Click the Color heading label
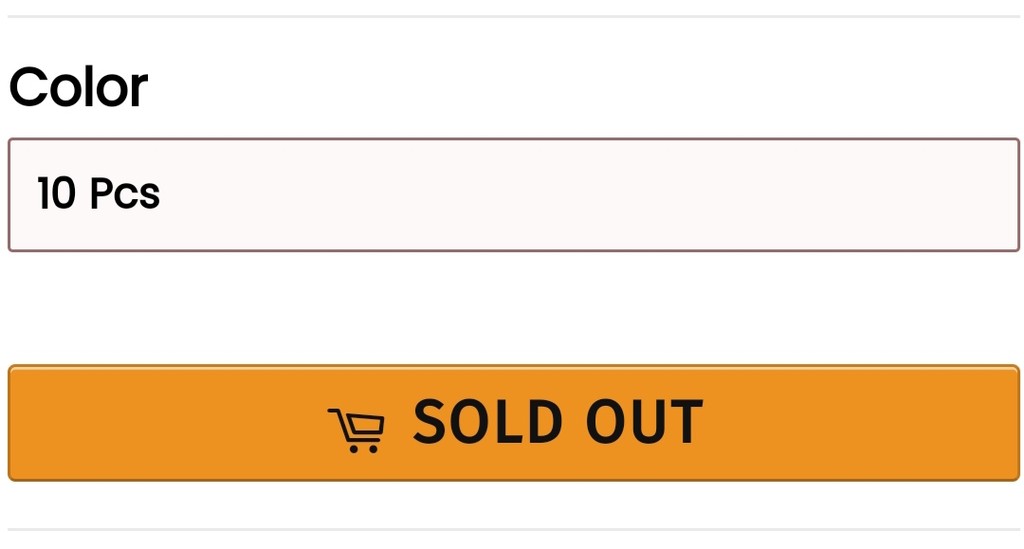 pyautogui.click(x=78, y=87)
